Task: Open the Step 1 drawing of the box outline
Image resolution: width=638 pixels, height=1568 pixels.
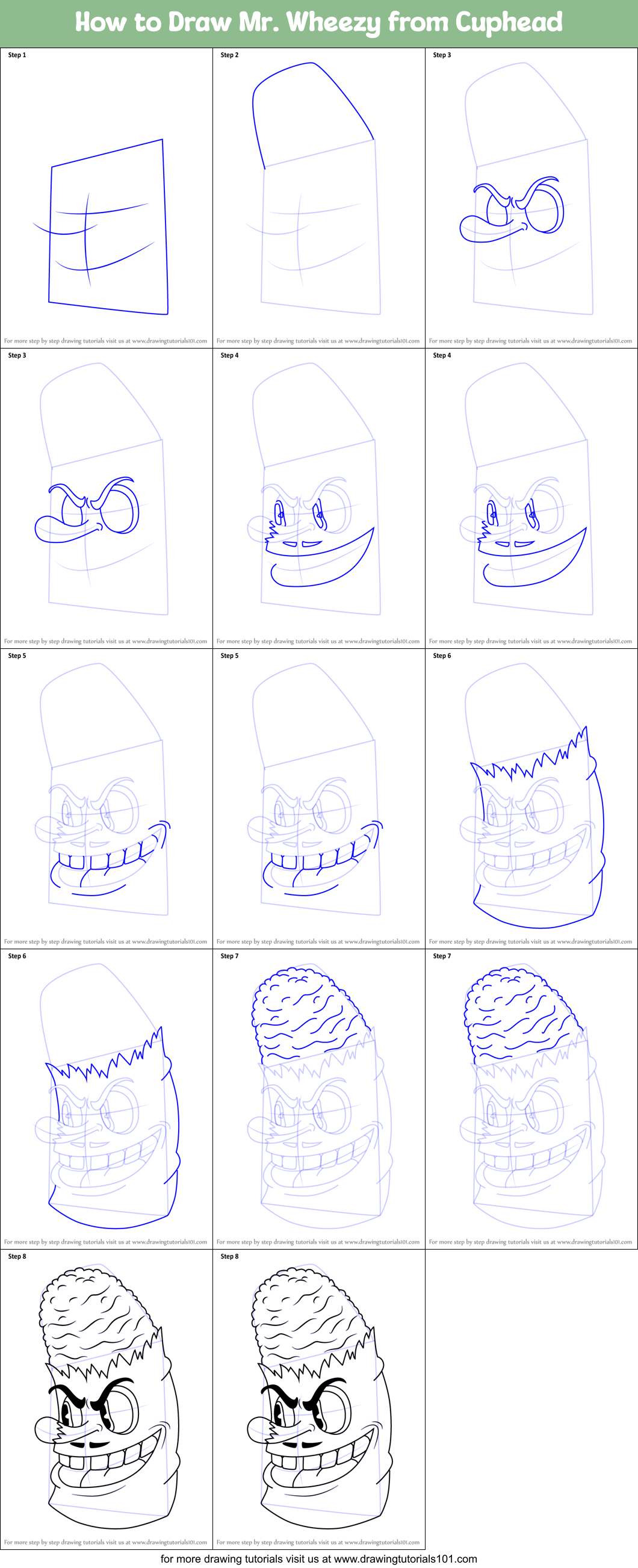Action: [x=107, y=199]
